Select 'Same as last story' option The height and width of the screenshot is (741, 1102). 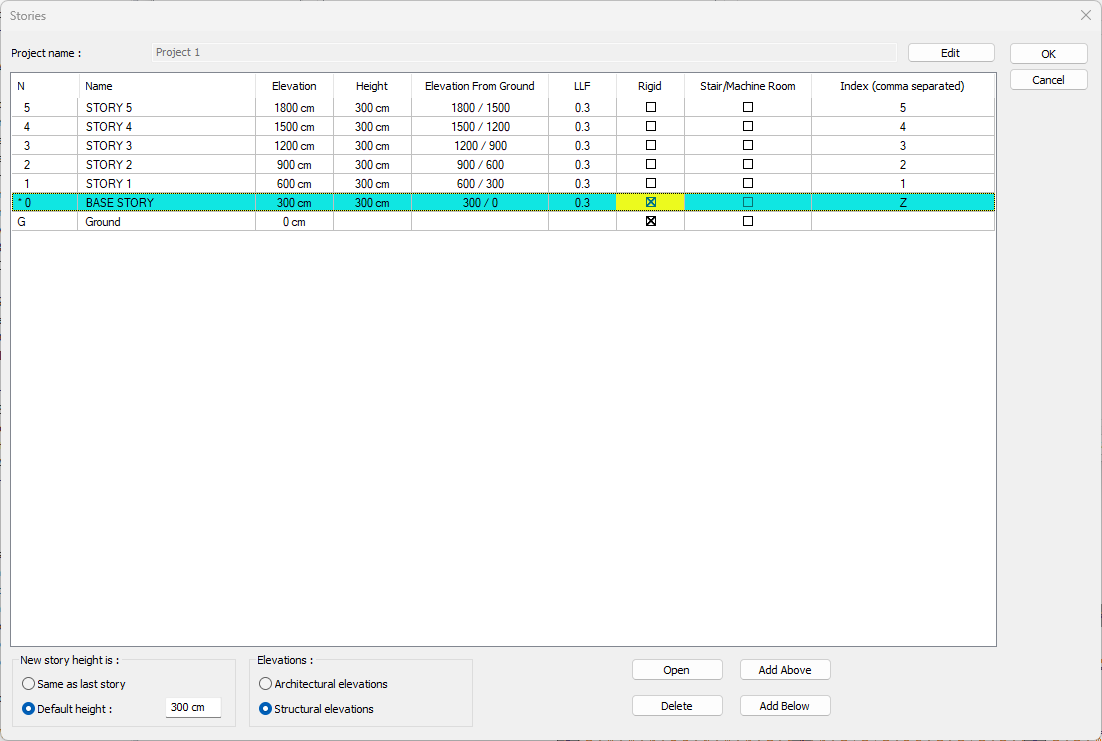[29, 684]
